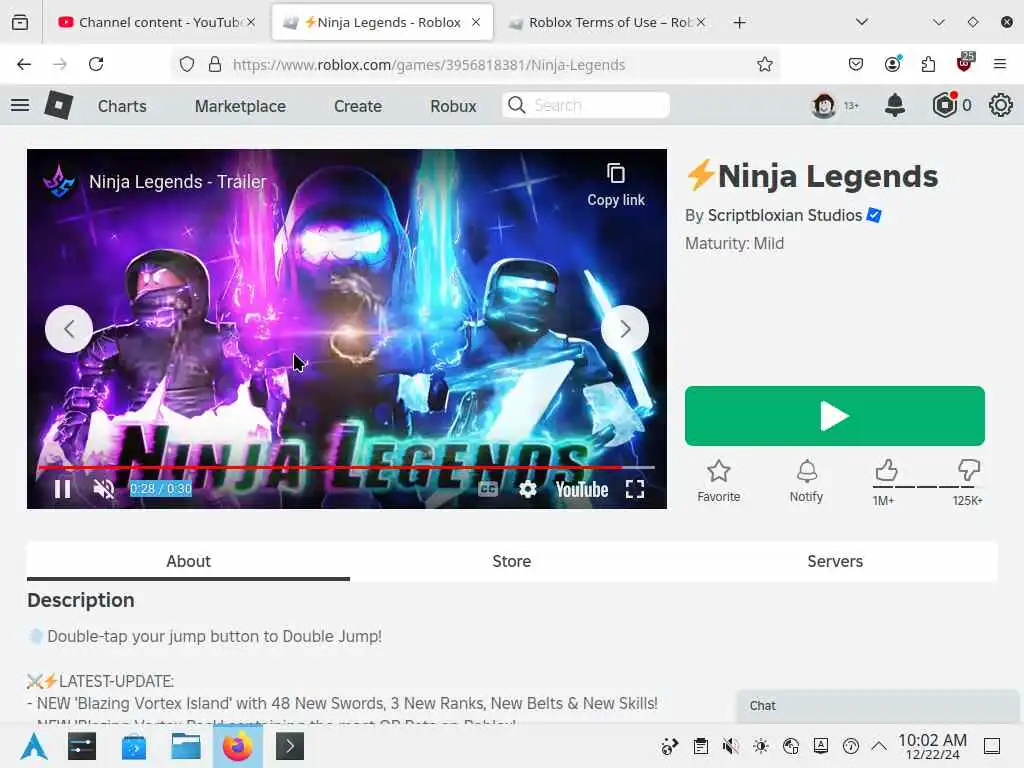Viewport: 1024px width, 768px height.
Task: Go to the Create page
Action: [357, 106]
